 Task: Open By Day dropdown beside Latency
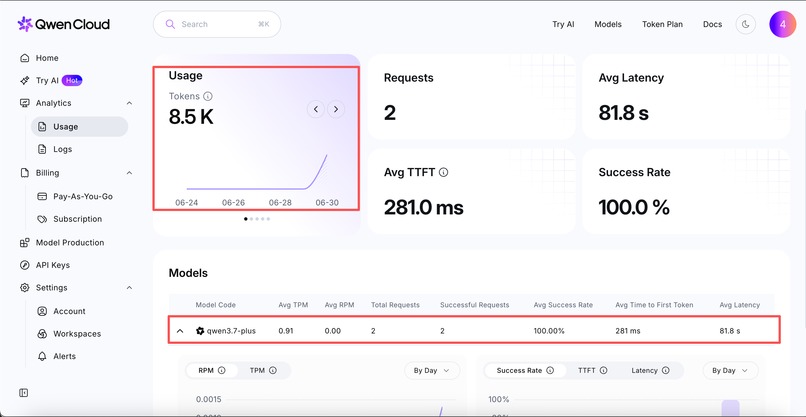coord(730,370)
